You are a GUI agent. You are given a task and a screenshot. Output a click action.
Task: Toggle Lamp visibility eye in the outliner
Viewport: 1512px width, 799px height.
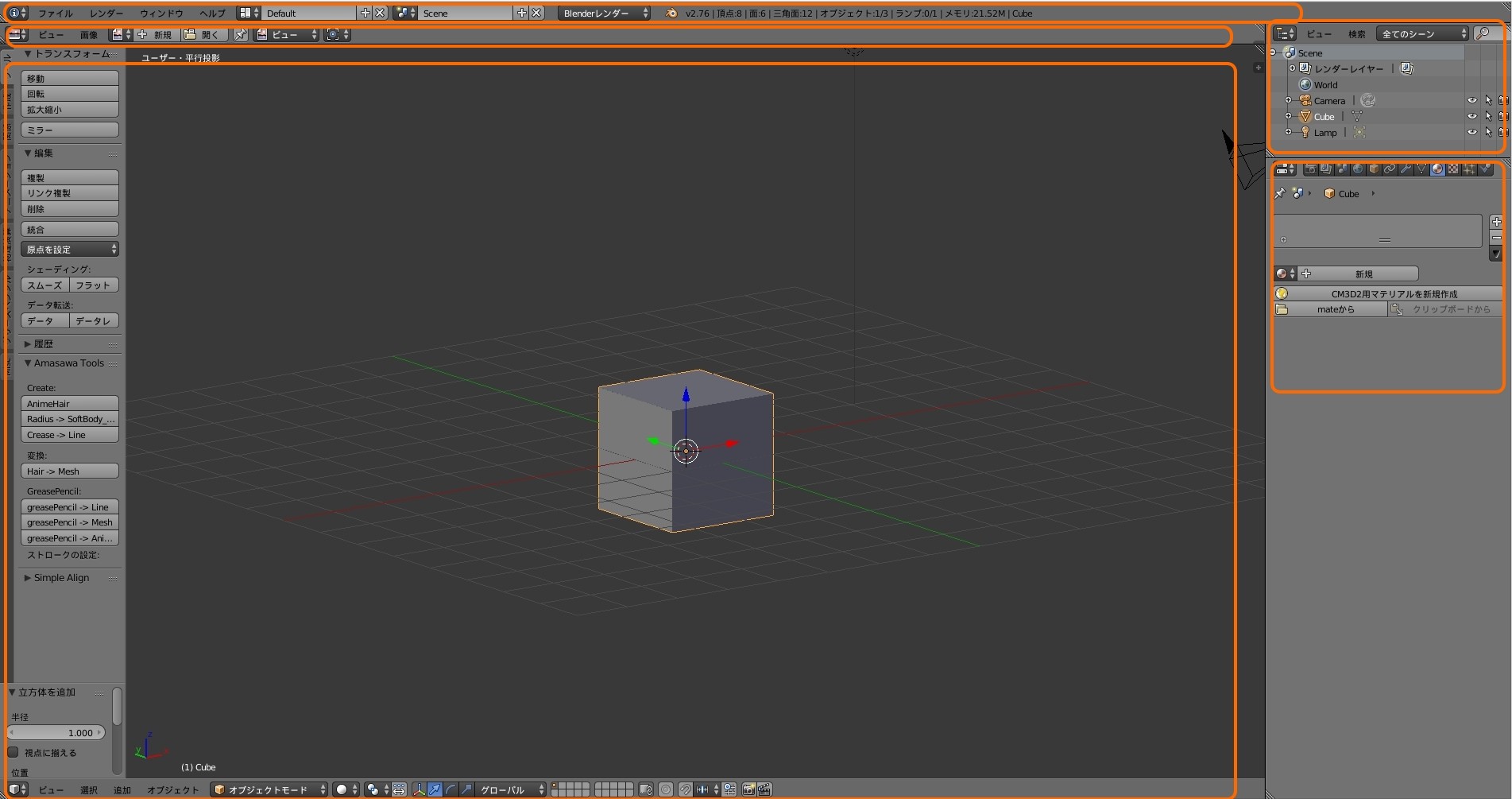click(x=1471, y=132)
